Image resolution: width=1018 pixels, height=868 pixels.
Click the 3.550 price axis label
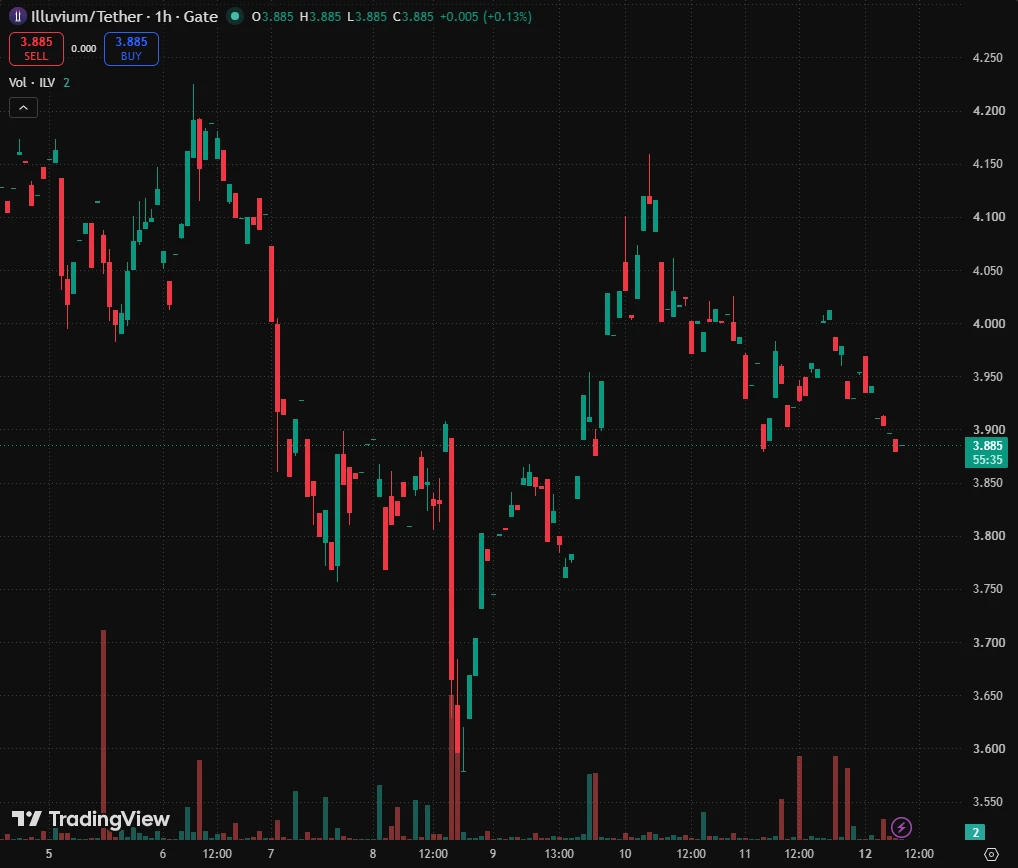[x=987, y=802]
